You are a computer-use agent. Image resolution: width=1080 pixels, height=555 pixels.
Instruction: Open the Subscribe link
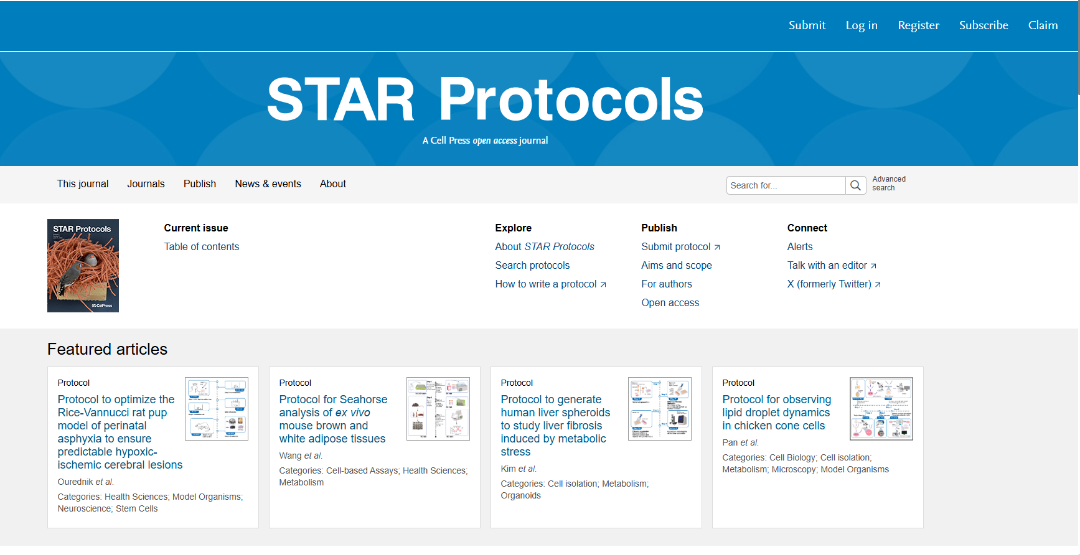coord(984,25)
